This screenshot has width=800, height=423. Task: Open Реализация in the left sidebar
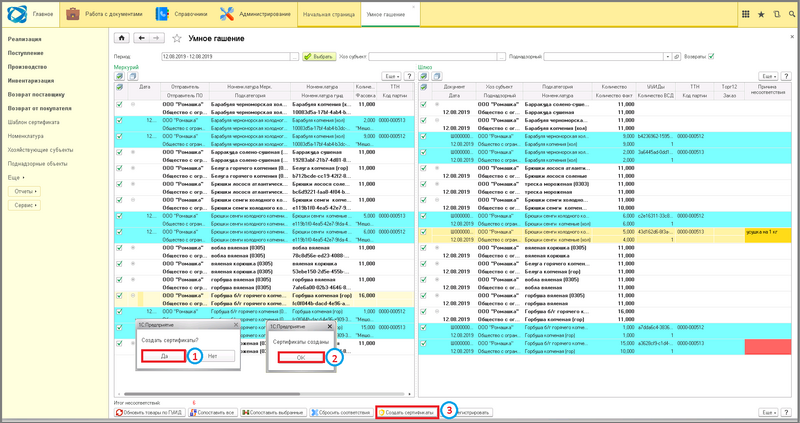tap(24, 39)
